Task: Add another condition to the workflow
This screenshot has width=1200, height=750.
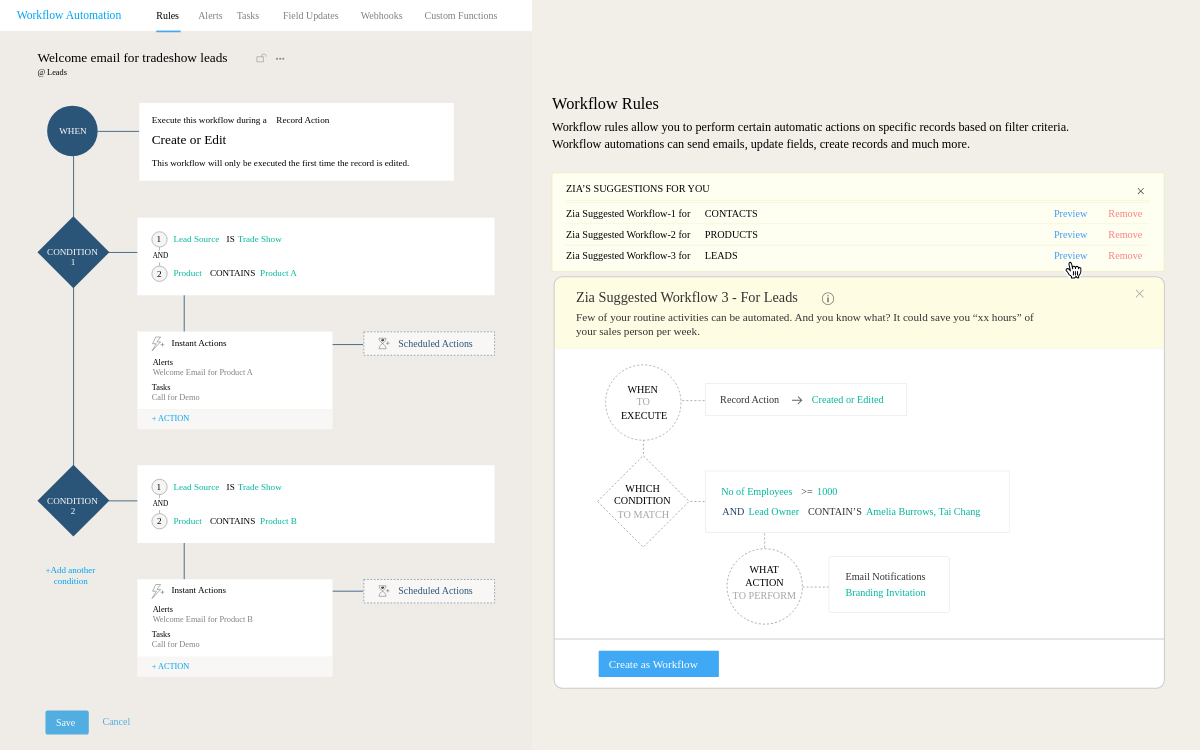Action: [x=70, y=575]
